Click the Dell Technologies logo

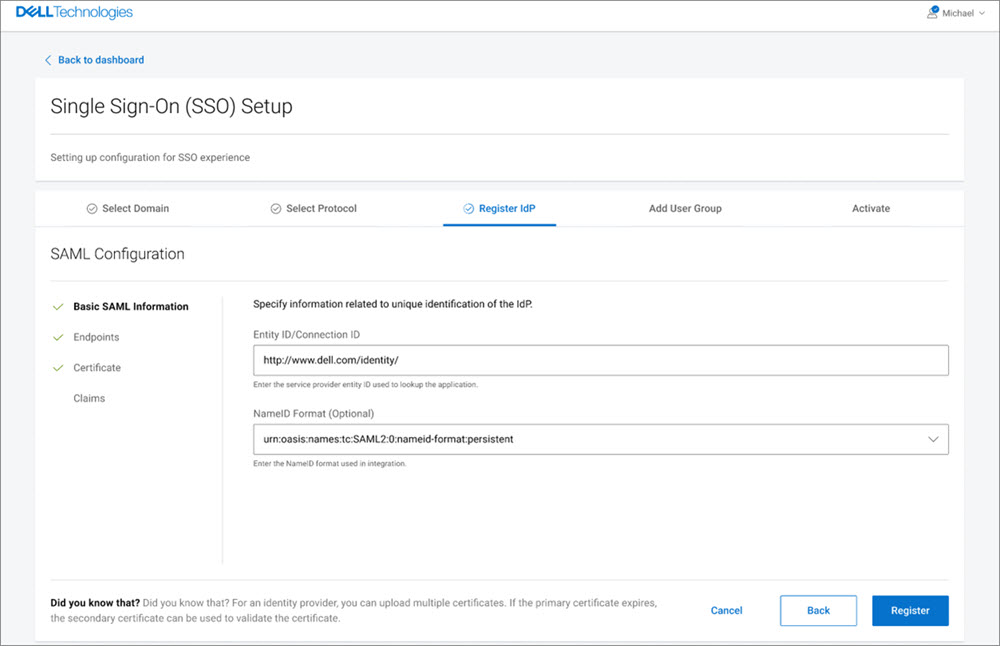click(x=74, y=13)
